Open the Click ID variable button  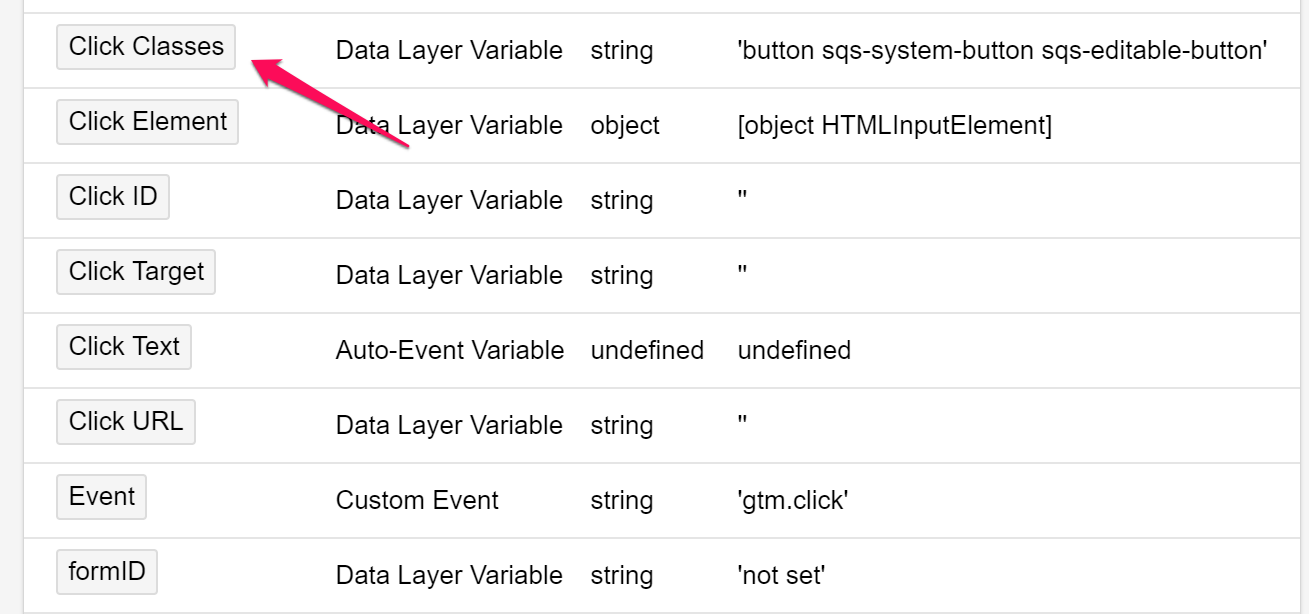coord(113,197)
